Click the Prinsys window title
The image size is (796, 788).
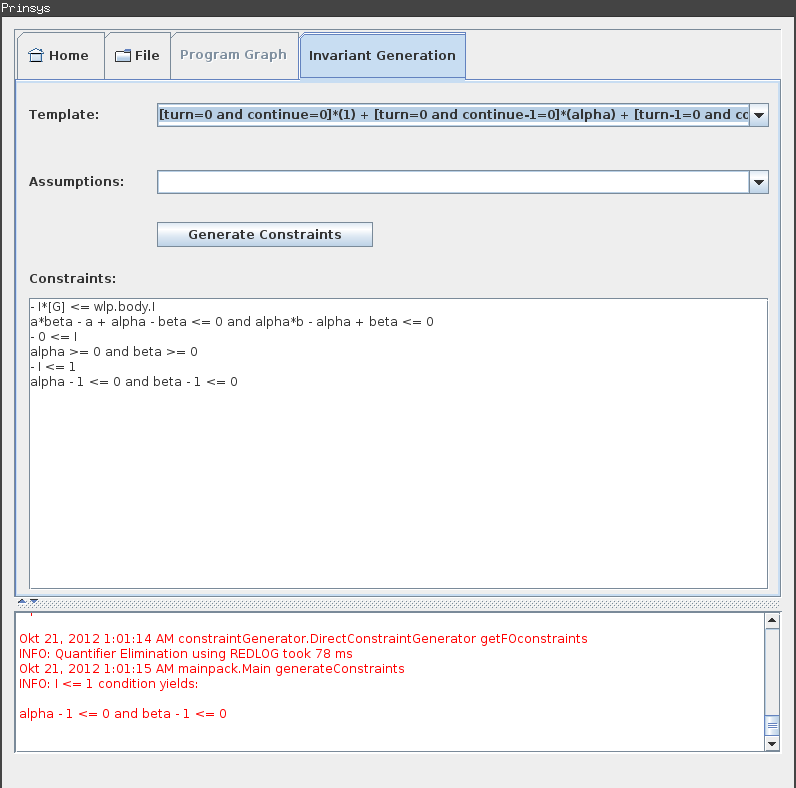point(25,8)
